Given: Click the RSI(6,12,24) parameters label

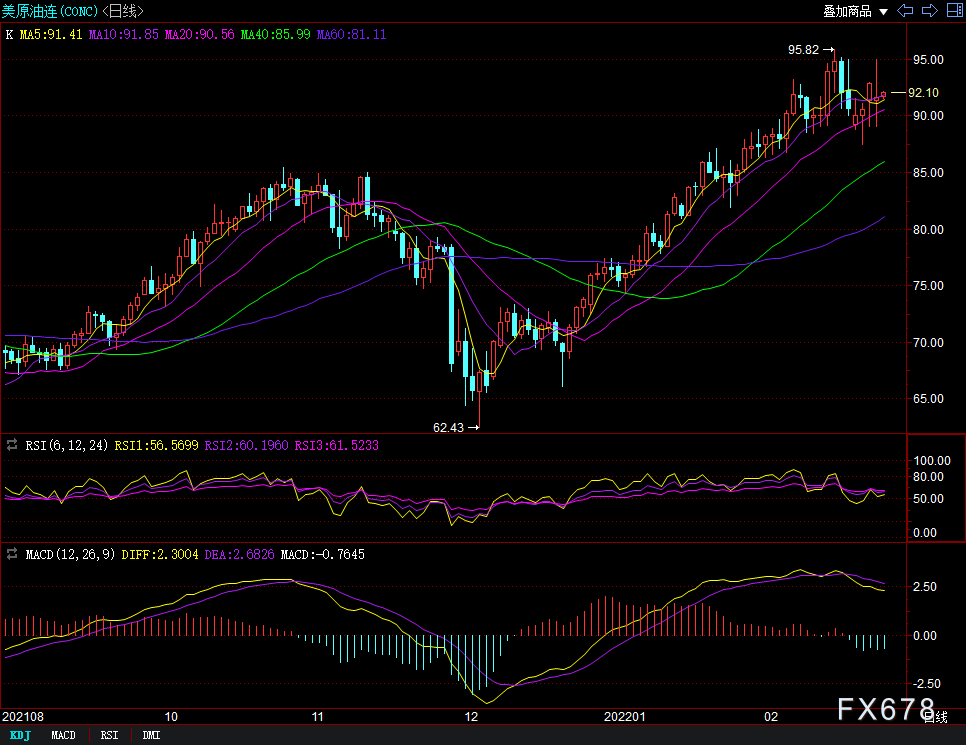Looking at the screenshot, I should [67, 445].
